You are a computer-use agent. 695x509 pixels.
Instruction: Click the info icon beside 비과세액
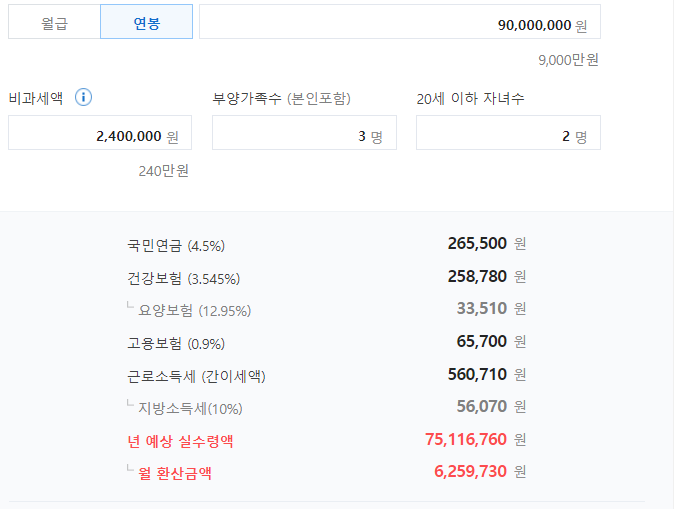[84, 98]
